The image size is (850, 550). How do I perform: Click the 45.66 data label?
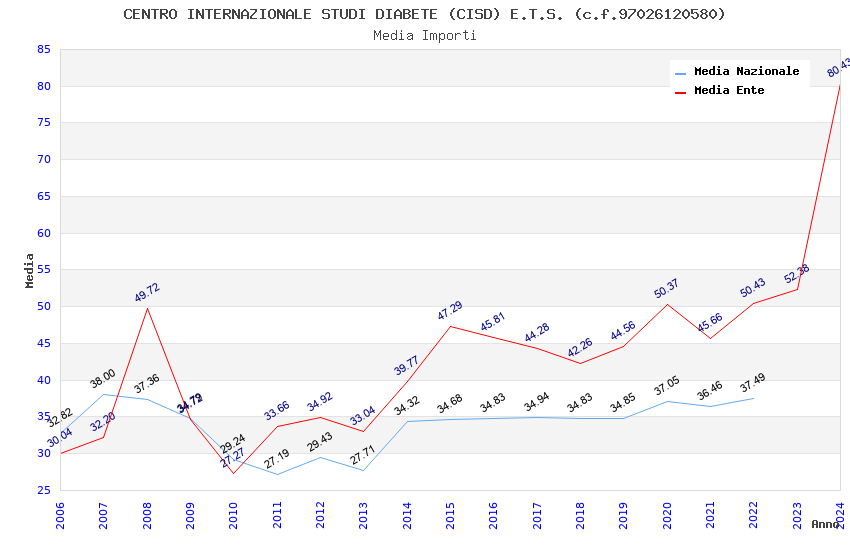tap(710, 322)
